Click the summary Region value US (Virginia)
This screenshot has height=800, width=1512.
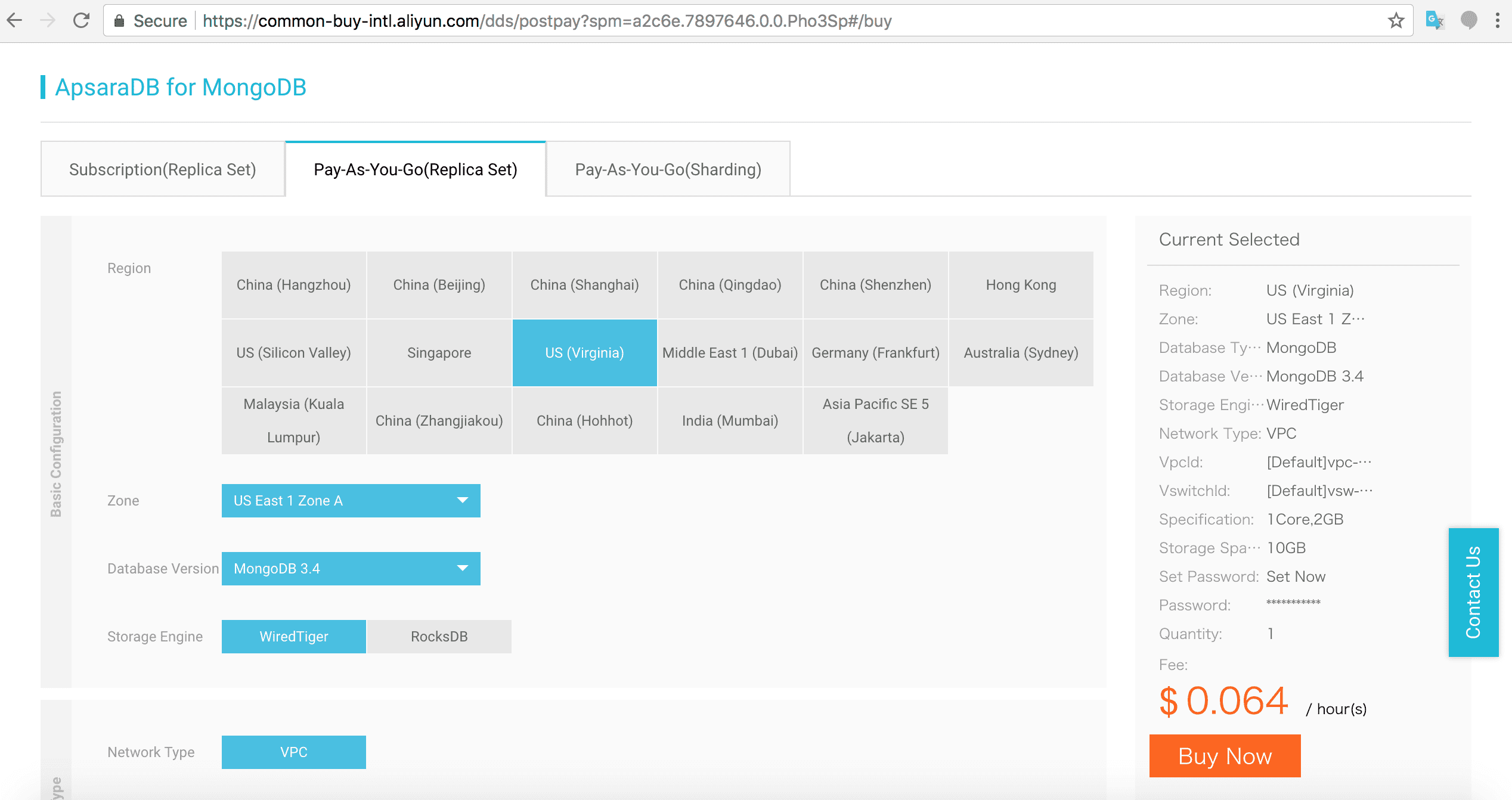[1310, 290]
